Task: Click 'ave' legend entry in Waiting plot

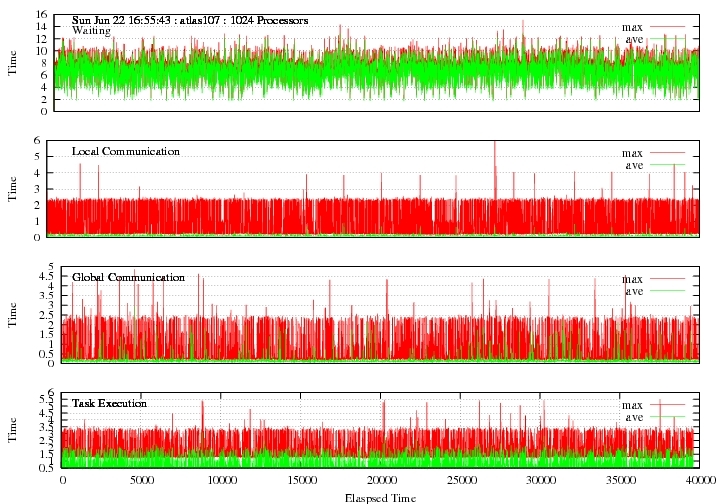Action: (634, 39)
